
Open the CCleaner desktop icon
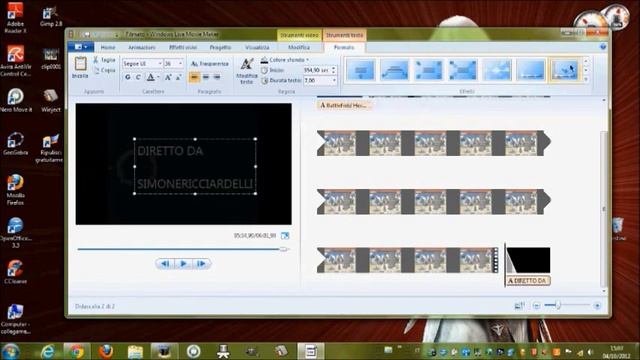(16, 272)
